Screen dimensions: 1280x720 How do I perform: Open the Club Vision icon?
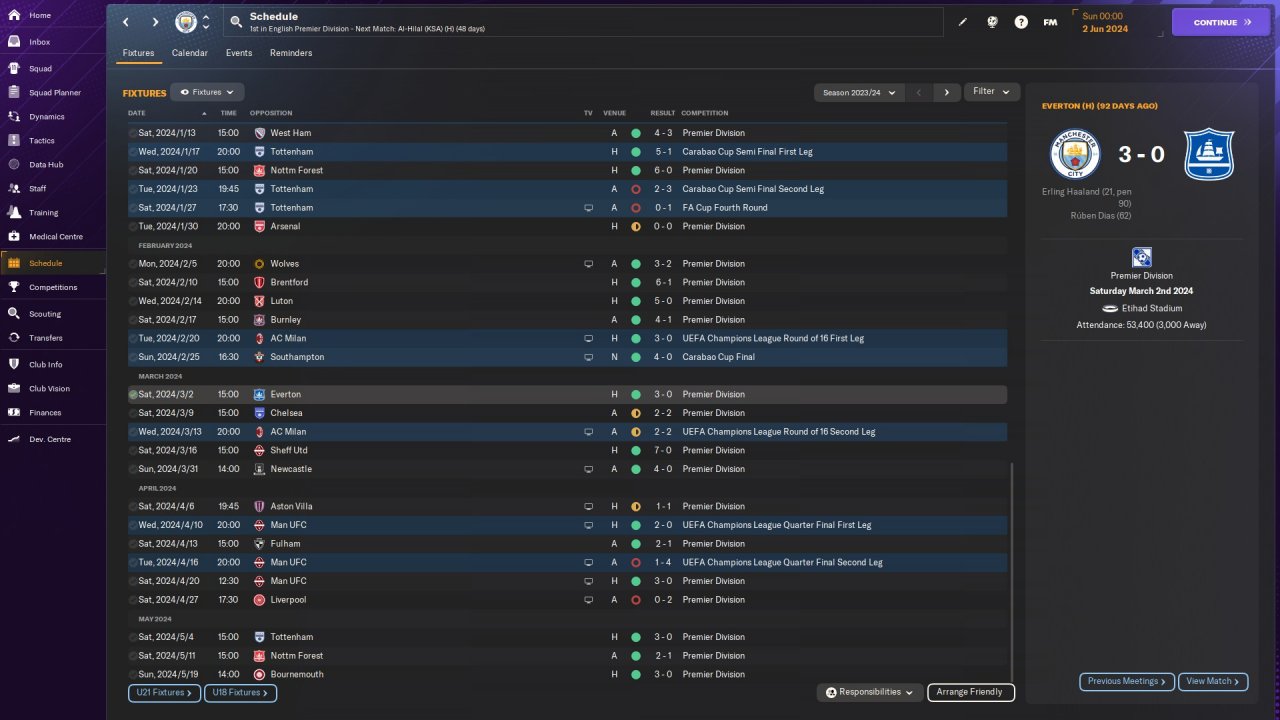14,389
